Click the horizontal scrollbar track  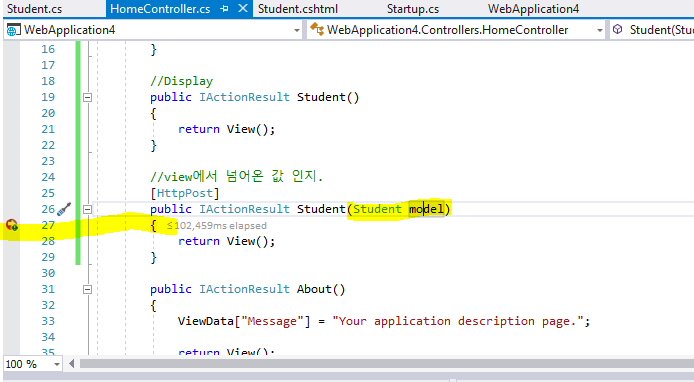[386, 364]
